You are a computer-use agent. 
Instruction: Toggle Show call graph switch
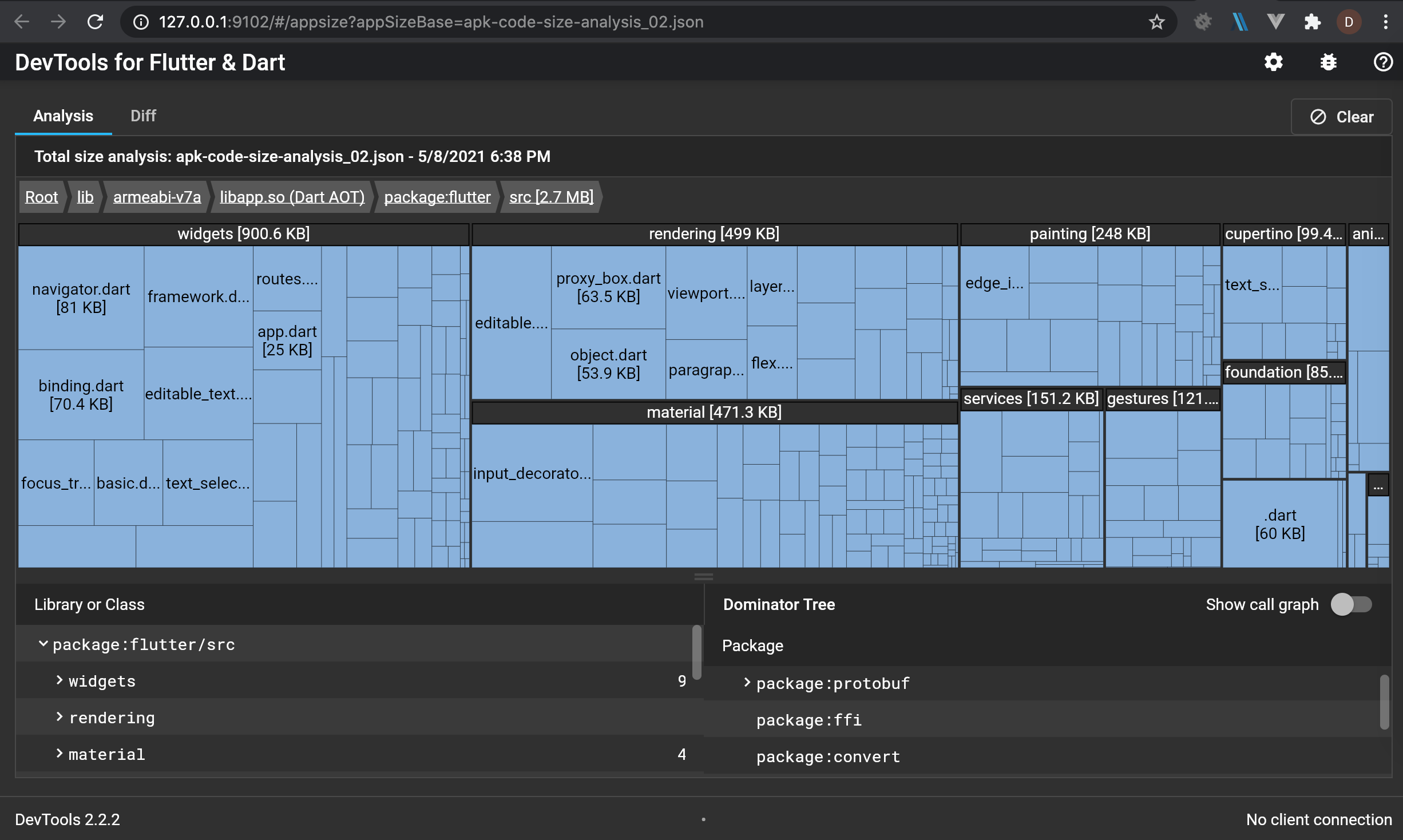click(x=1352, y=604)
